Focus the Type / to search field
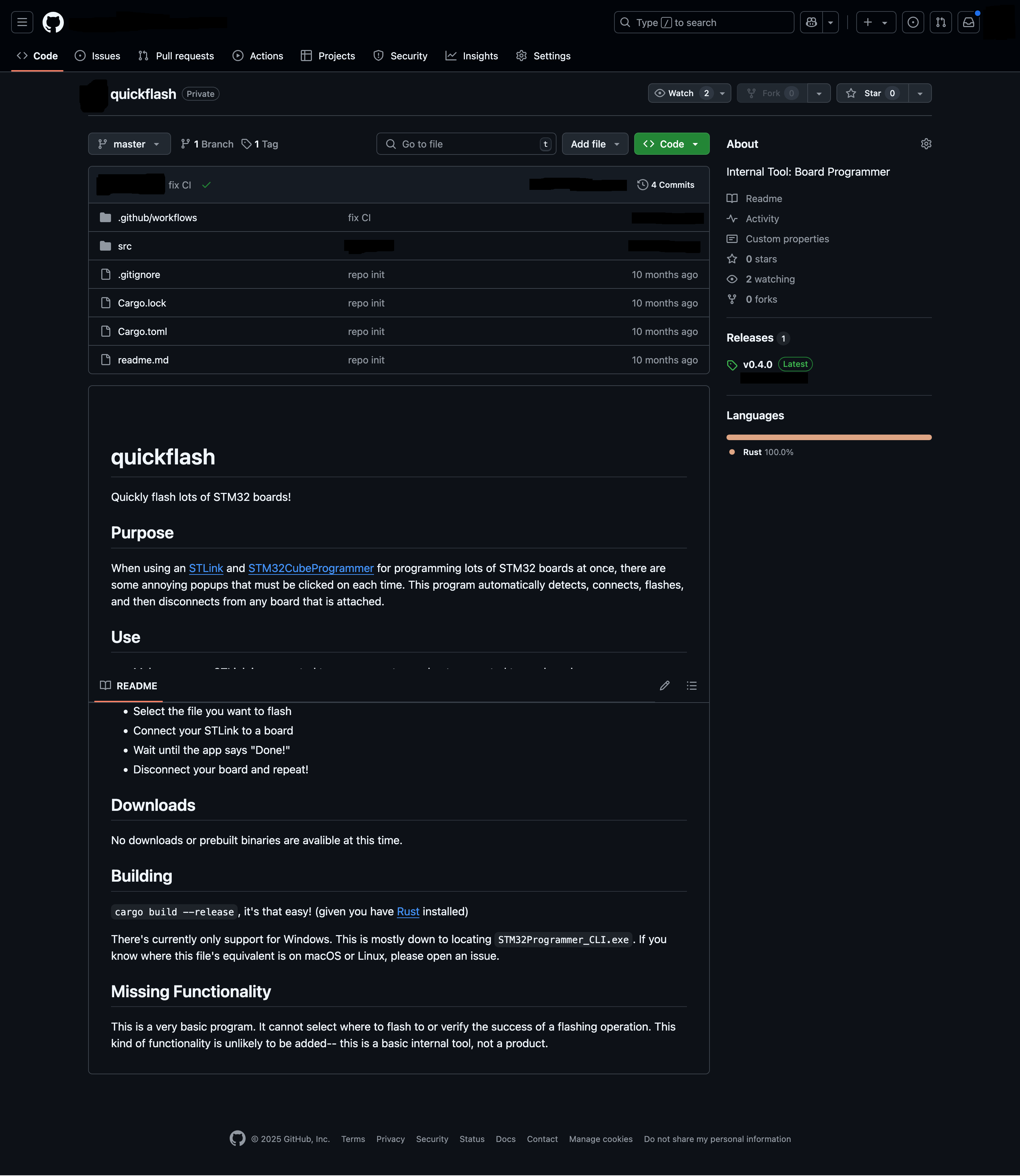The height and width of the screenshot is (1176, 1020). (704, 22)
